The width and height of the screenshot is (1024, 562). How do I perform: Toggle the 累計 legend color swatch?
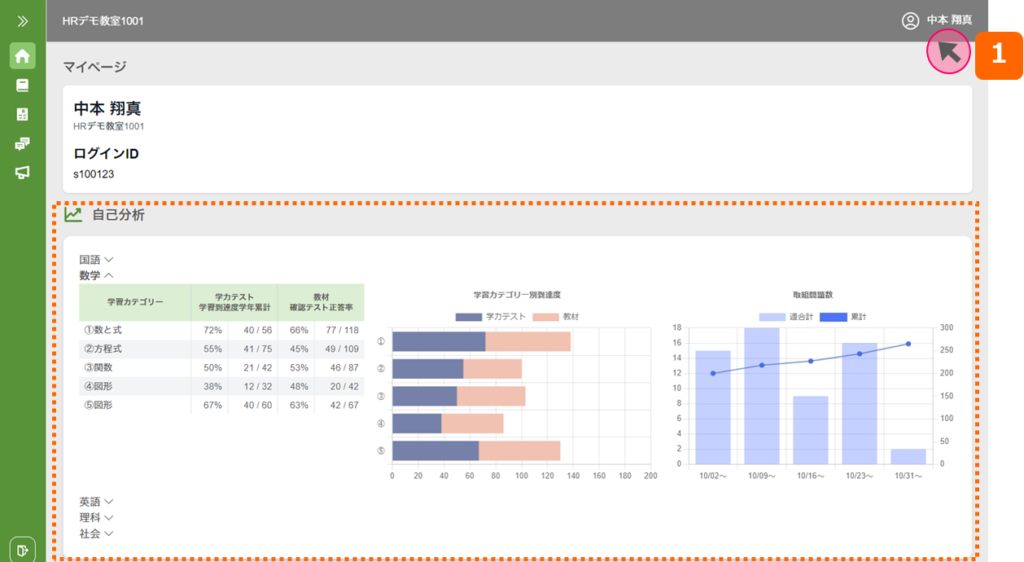(x=833, y=316)
